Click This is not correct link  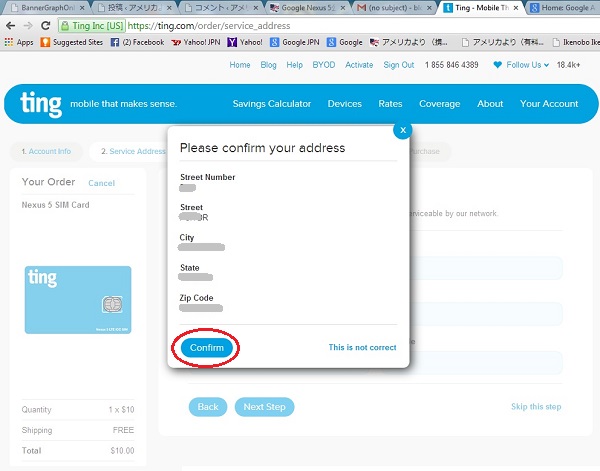362,347
